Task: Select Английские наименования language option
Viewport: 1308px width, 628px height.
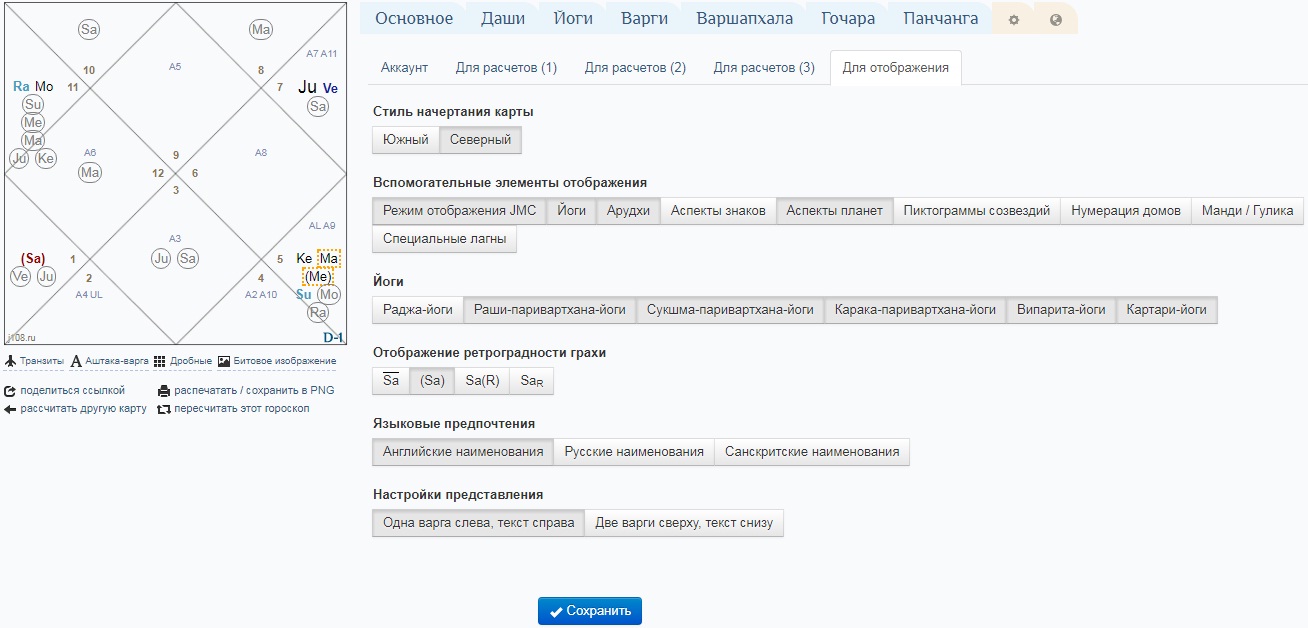Action: coord(463,452)
